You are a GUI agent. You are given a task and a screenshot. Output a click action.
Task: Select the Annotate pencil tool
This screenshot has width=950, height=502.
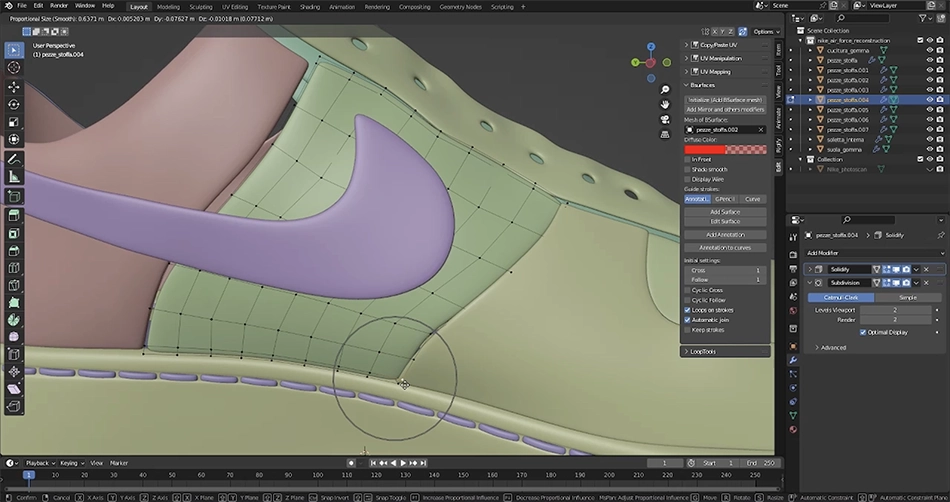coord(14,159)
